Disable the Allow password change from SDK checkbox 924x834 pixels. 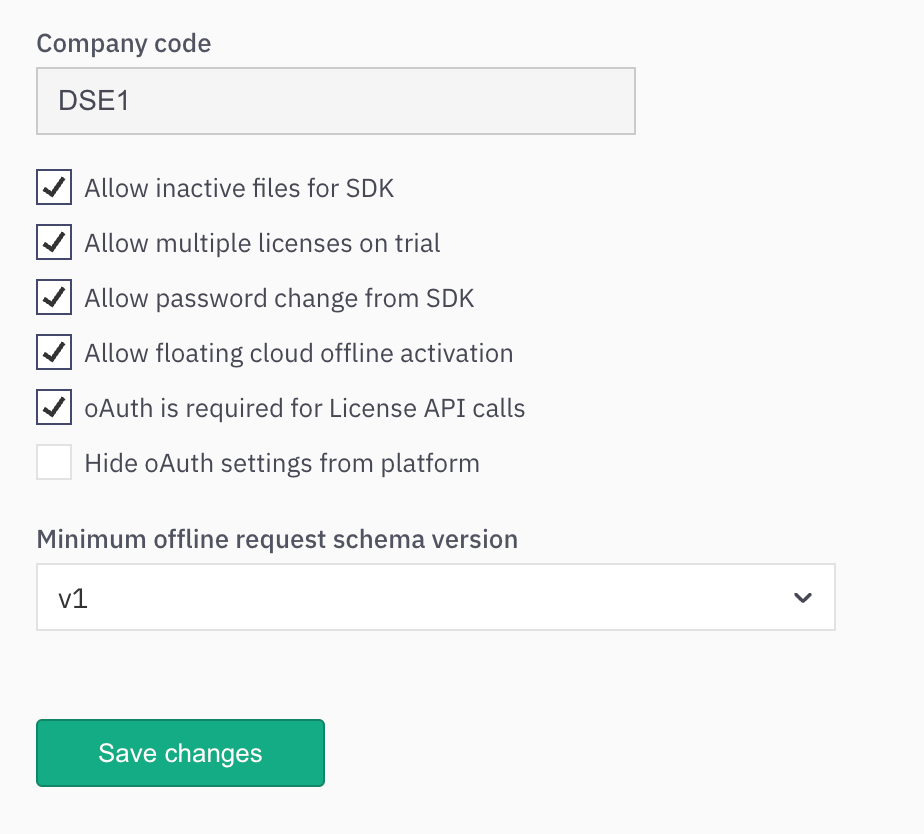click(x=54, y=297)
